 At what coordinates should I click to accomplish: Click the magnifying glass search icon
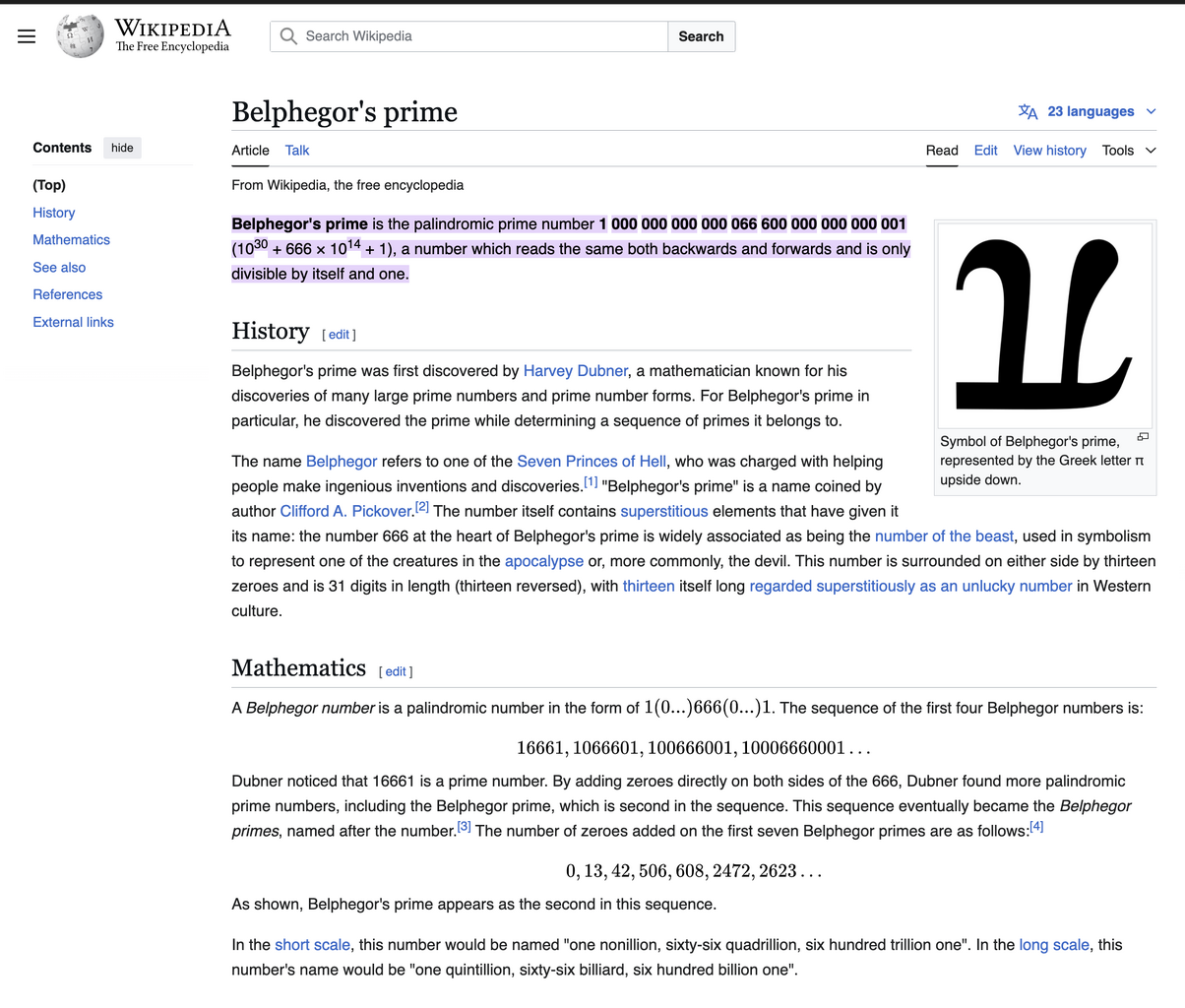288,36
